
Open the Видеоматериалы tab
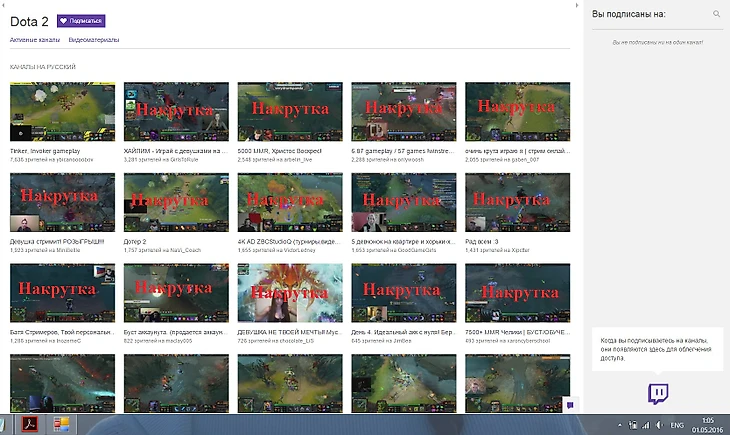(94, 40)
